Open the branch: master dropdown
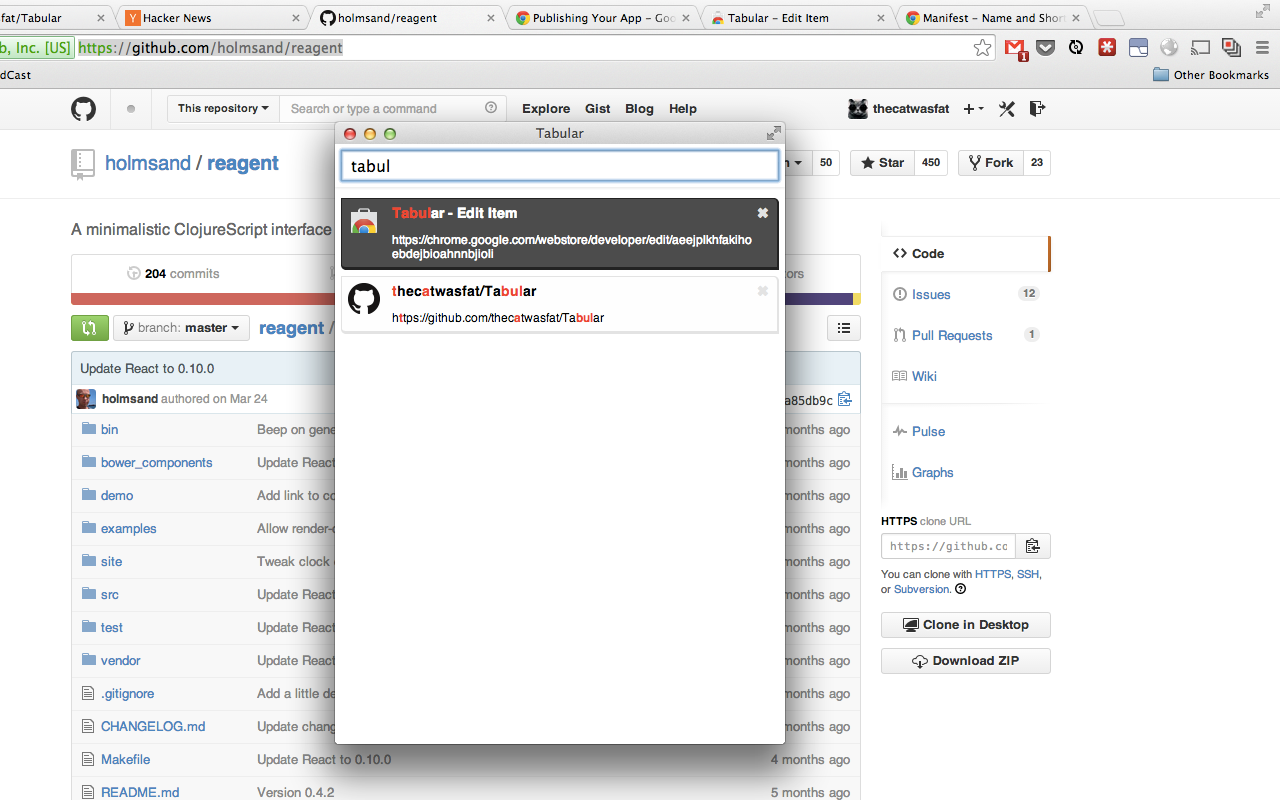The height and width of the screenshot is (800, 1280). tap(181, 327)
